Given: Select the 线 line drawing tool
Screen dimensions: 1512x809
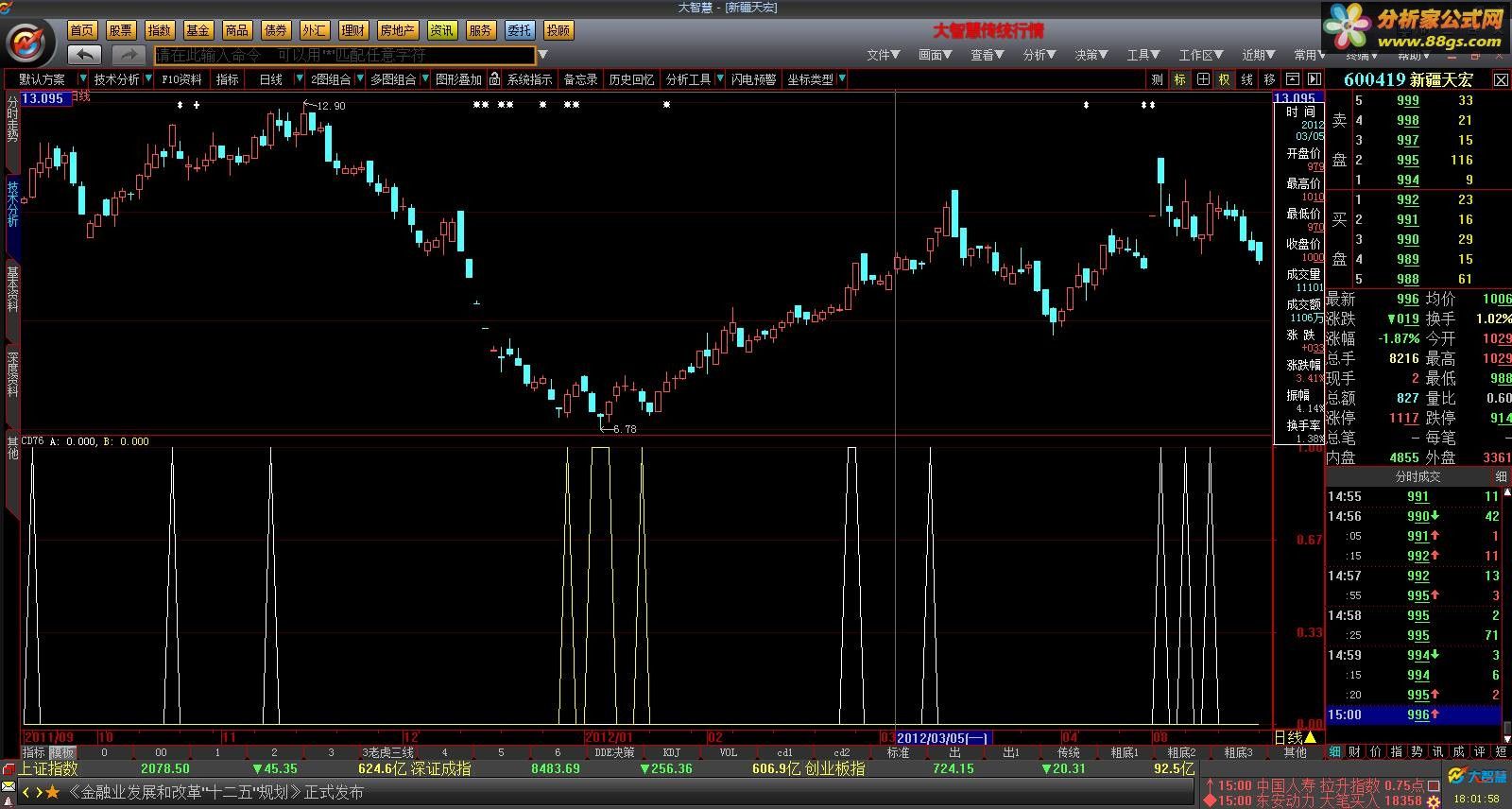Looking at the screenshot, I should 1247,79.
